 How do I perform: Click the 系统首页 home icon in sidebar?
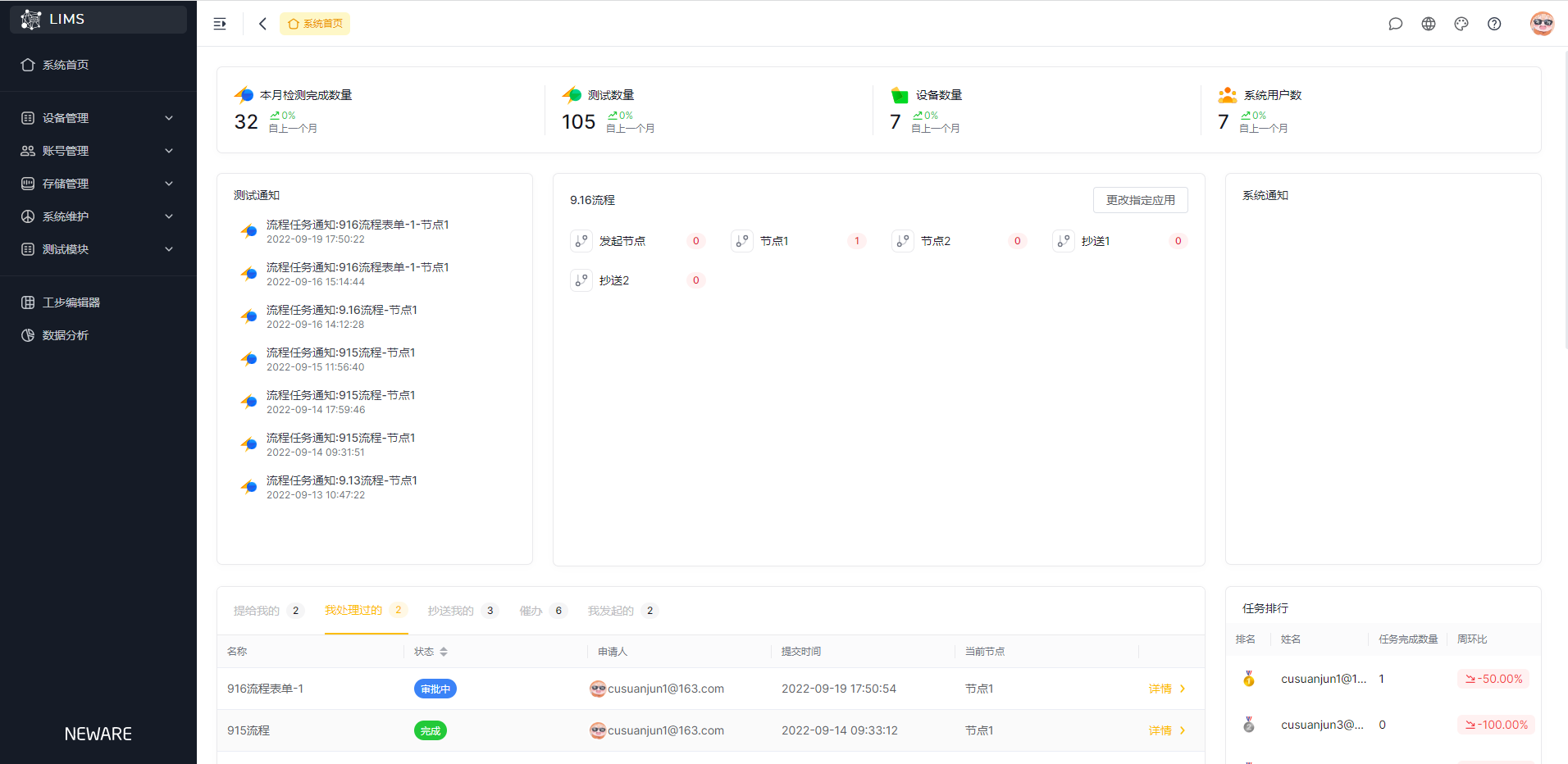pyautogui.click(x=28, y=65)
